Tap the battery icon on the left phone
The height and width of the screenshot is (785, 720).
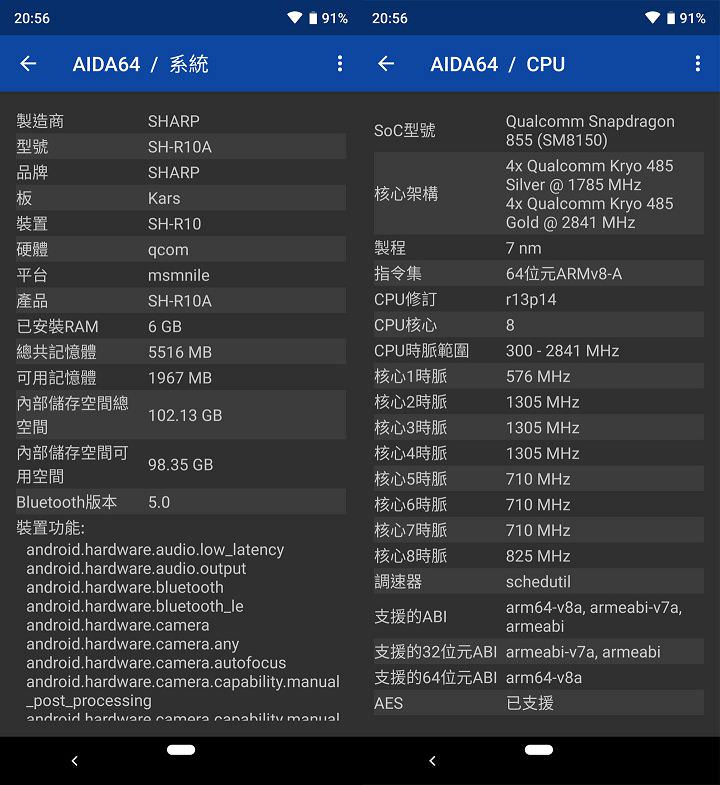coord(313,19)
